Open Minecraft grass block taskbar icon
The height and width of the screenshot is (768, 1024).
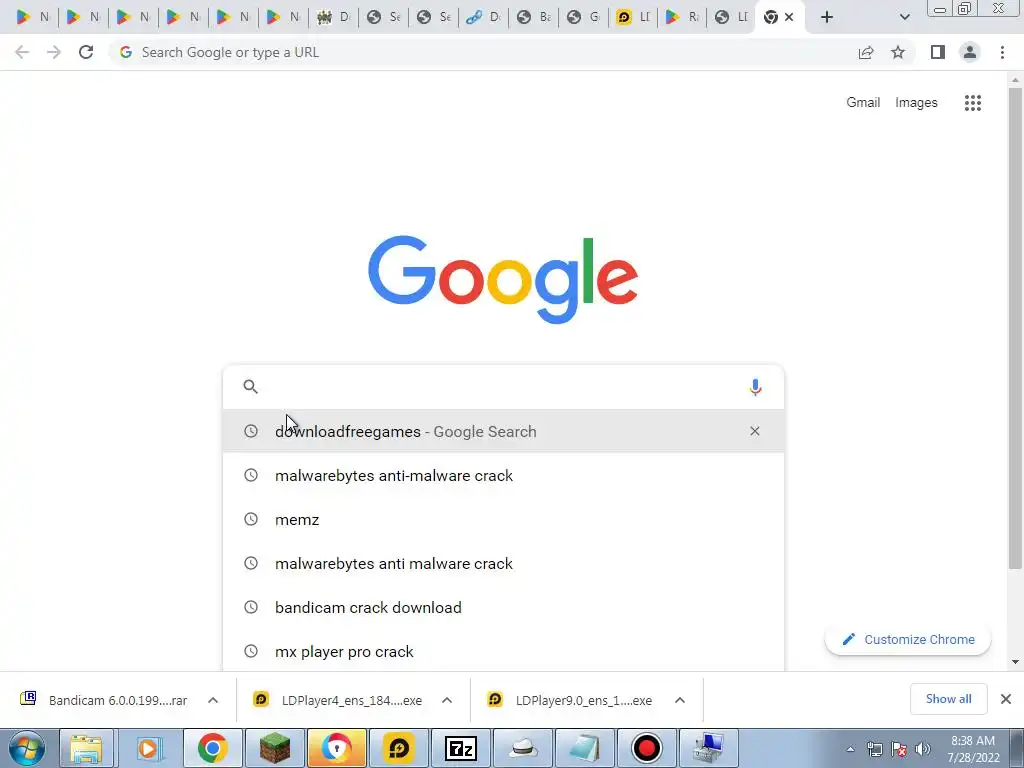pyautogui.click(x=275, y=748)
